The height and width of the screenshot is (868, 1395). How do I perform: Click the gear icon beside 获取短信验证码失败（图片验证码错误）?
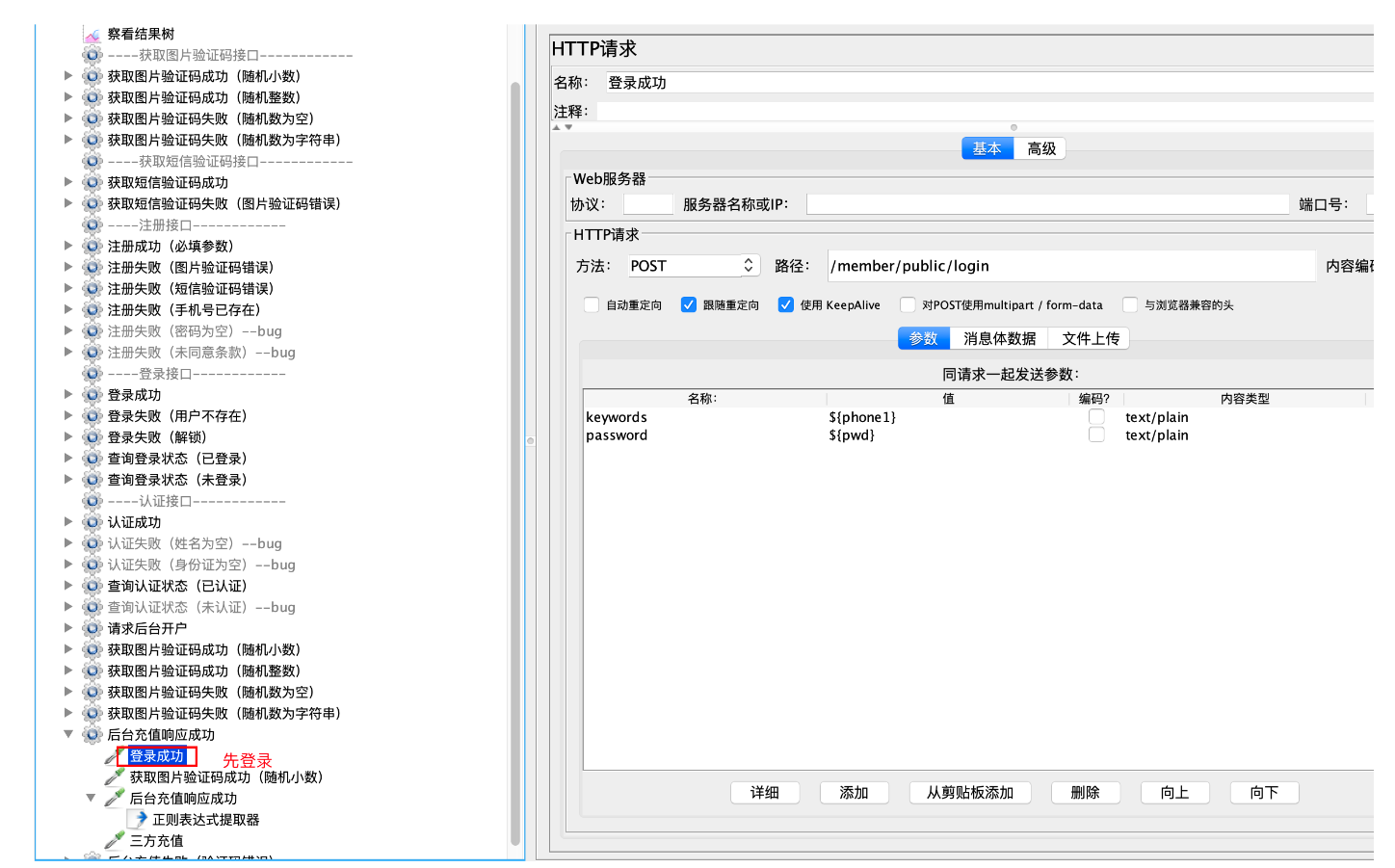(x=92, y=203)
